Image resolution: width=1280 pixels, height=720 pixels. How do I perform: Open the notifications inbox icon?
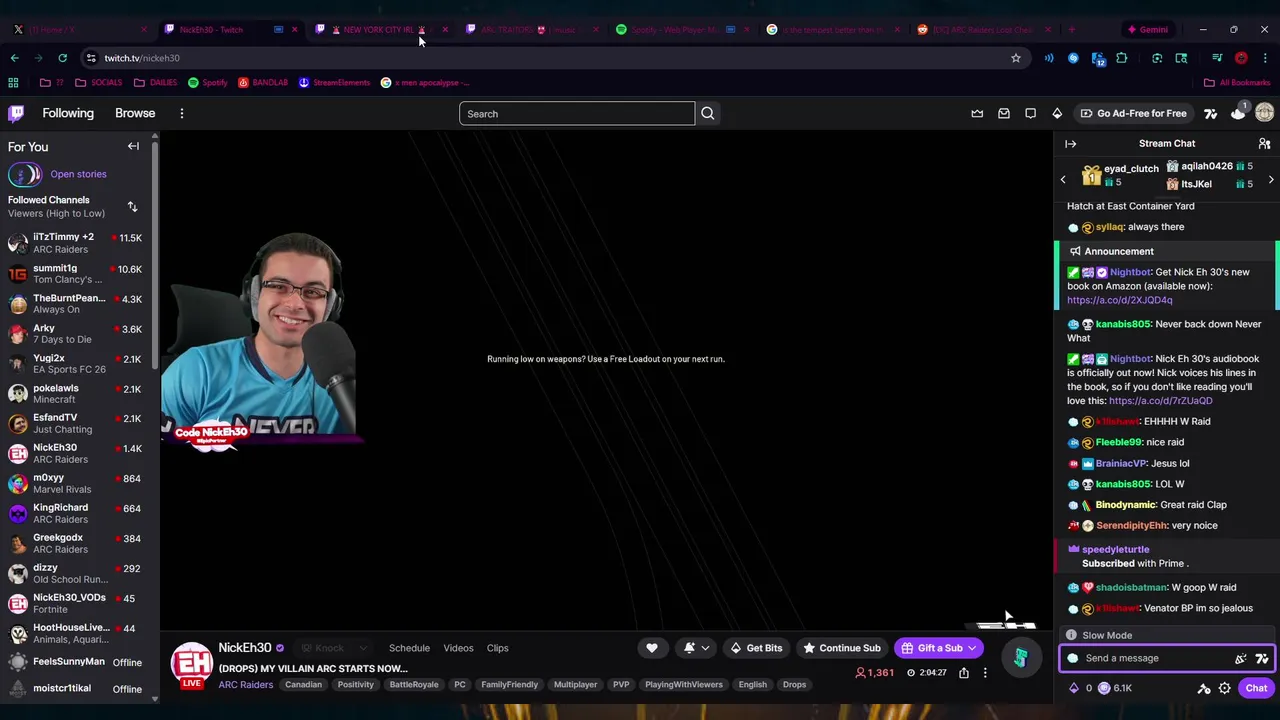pos(1004,113)
